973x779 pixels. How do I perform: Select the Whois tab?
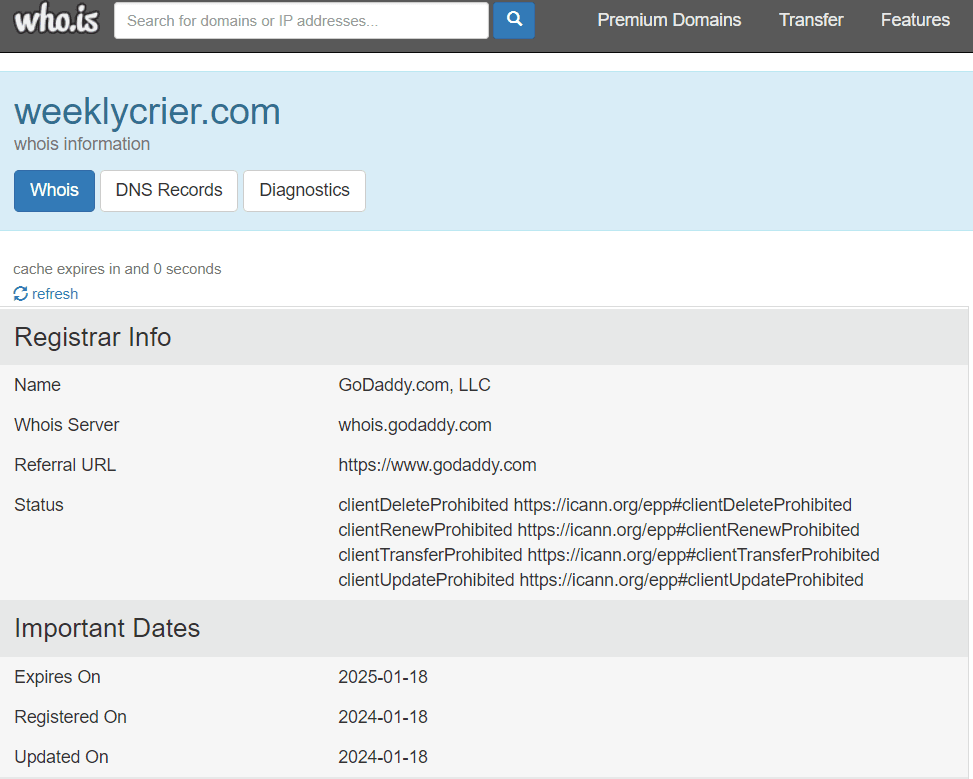[x=55, y=191]
